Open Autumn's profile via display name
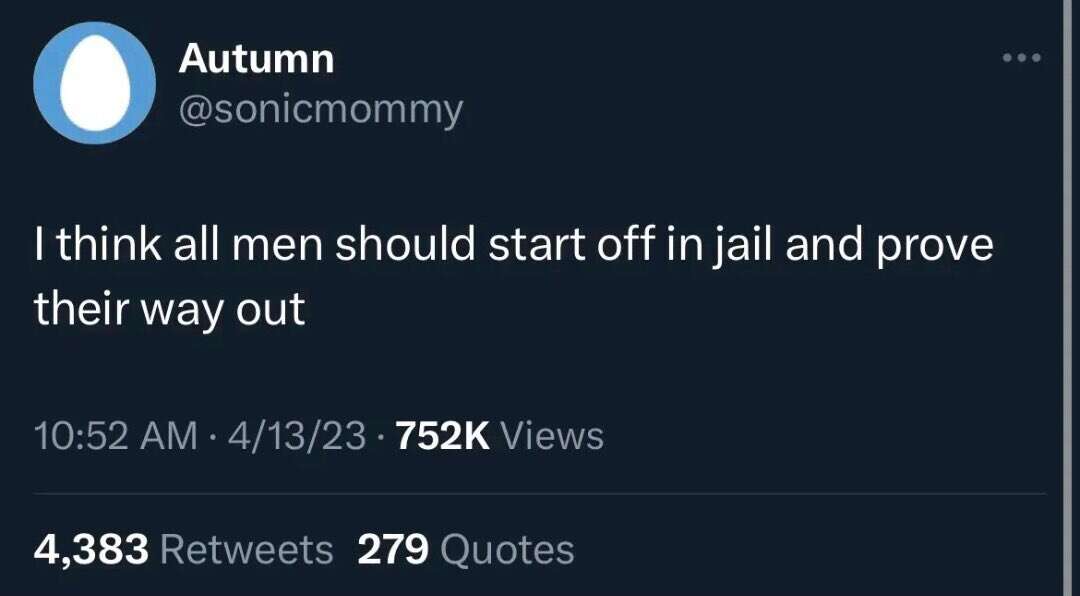The height and width of the screenshot is (596, 1080). [256, 59]
